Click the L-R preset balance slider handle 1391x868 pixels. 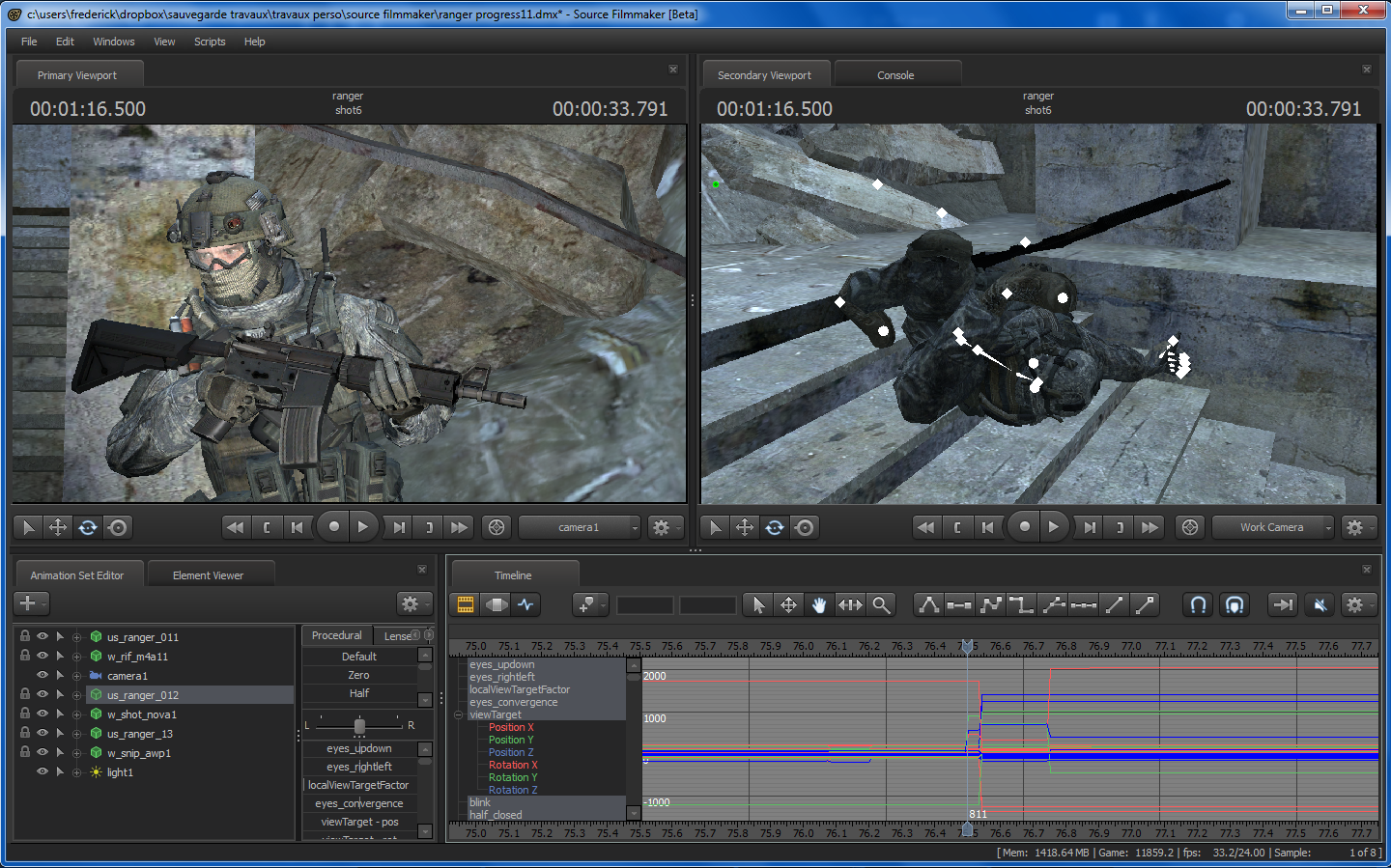359,725
